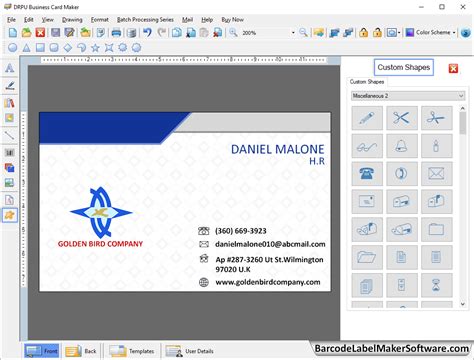
Task: Select the custom shapes star tool in sidebar
Action: click(x=10, y=215)
